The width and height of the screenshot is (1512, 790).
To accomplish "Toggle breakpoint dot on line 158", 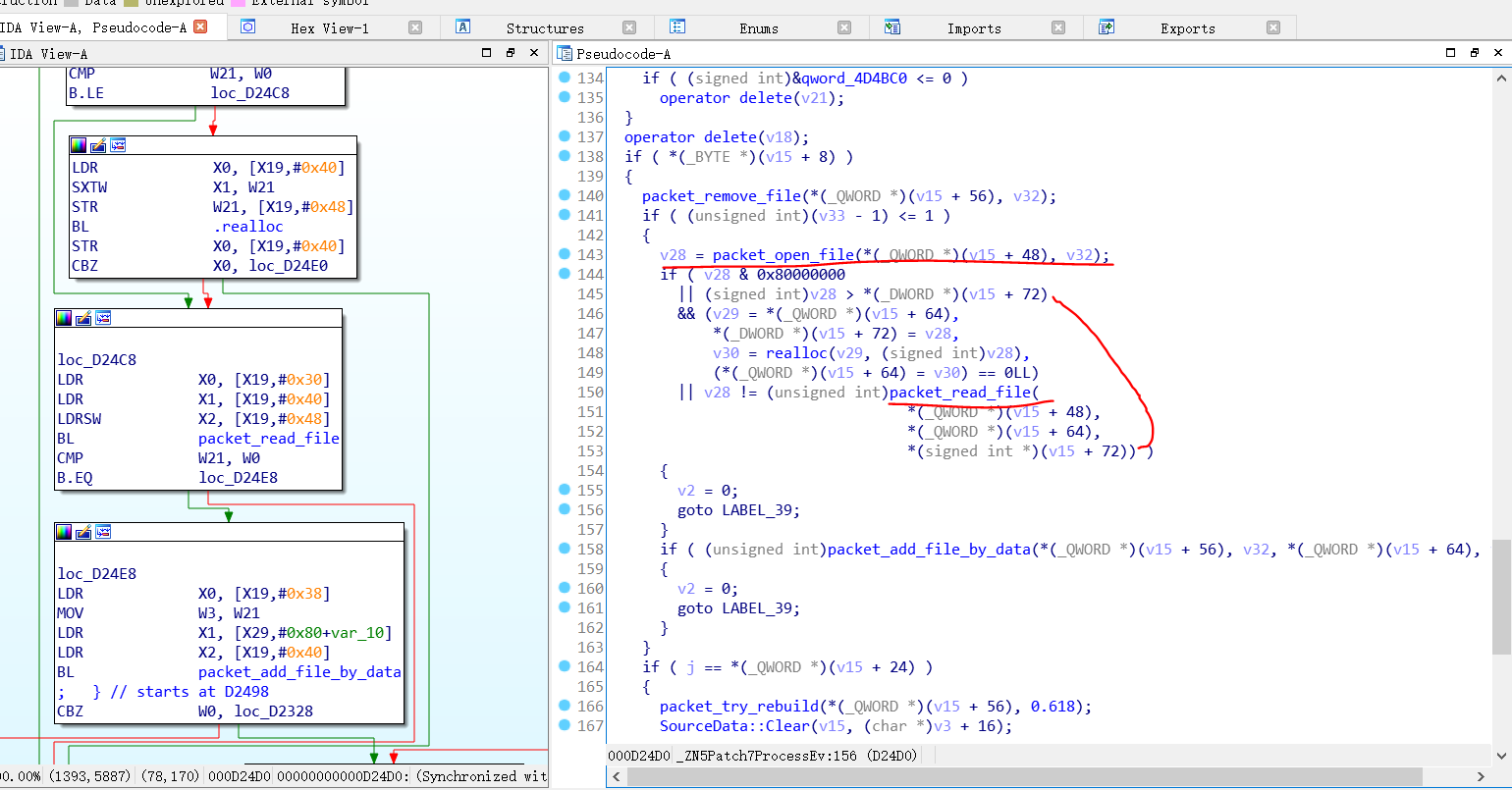I will tap(565, 548).
